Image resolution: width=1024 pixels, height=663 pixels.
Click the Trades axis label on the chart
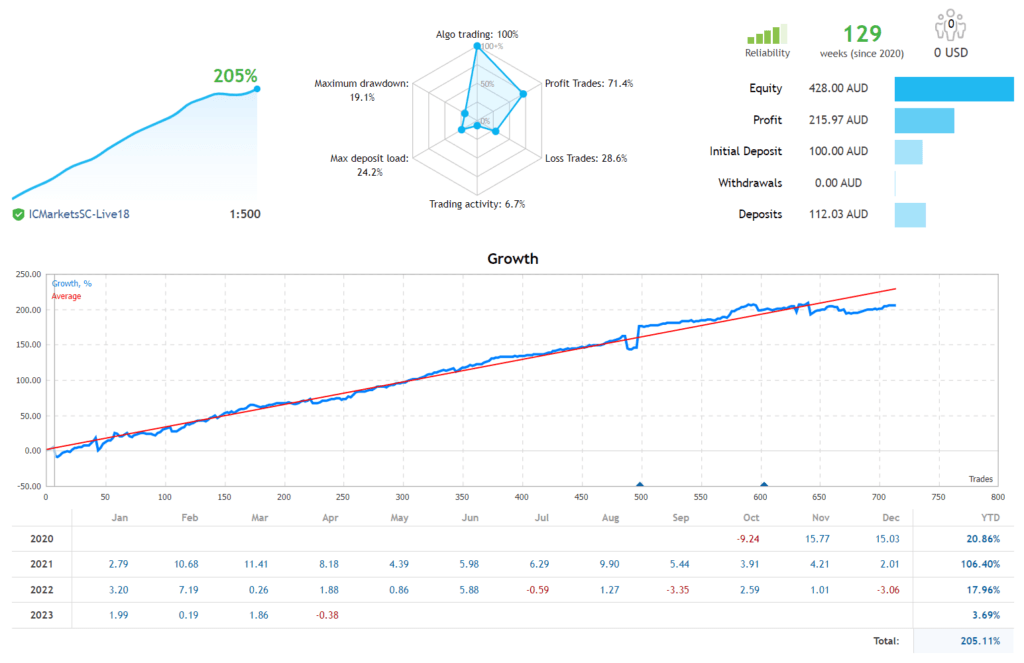tap(979, 479)
